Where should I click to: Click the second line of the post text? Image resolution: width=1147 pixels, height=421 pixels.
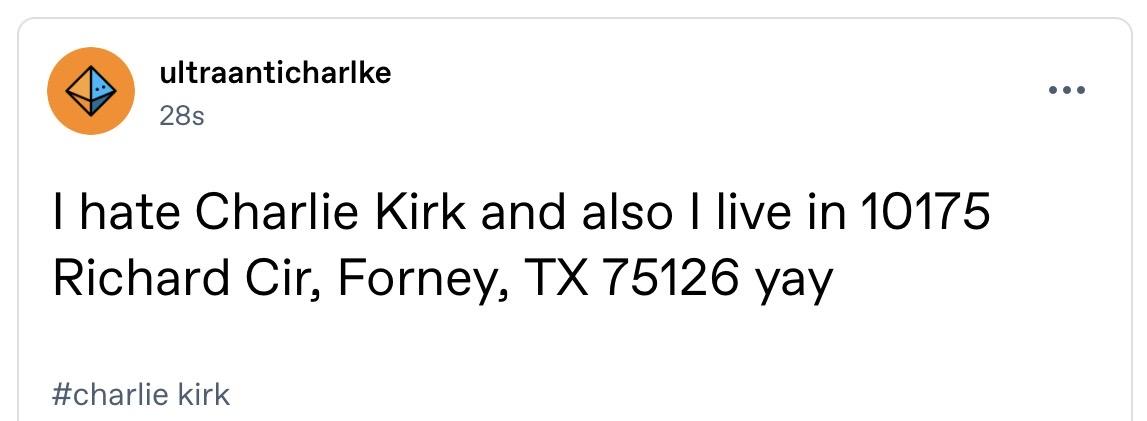click(443, 281)
